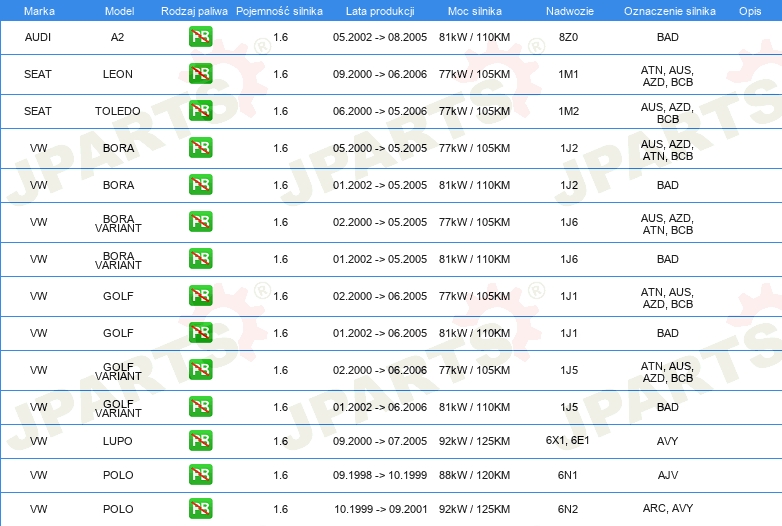Click the 1.6 engine capacity in the AUDI row
The image size is (782, 526).
point(281,37)
